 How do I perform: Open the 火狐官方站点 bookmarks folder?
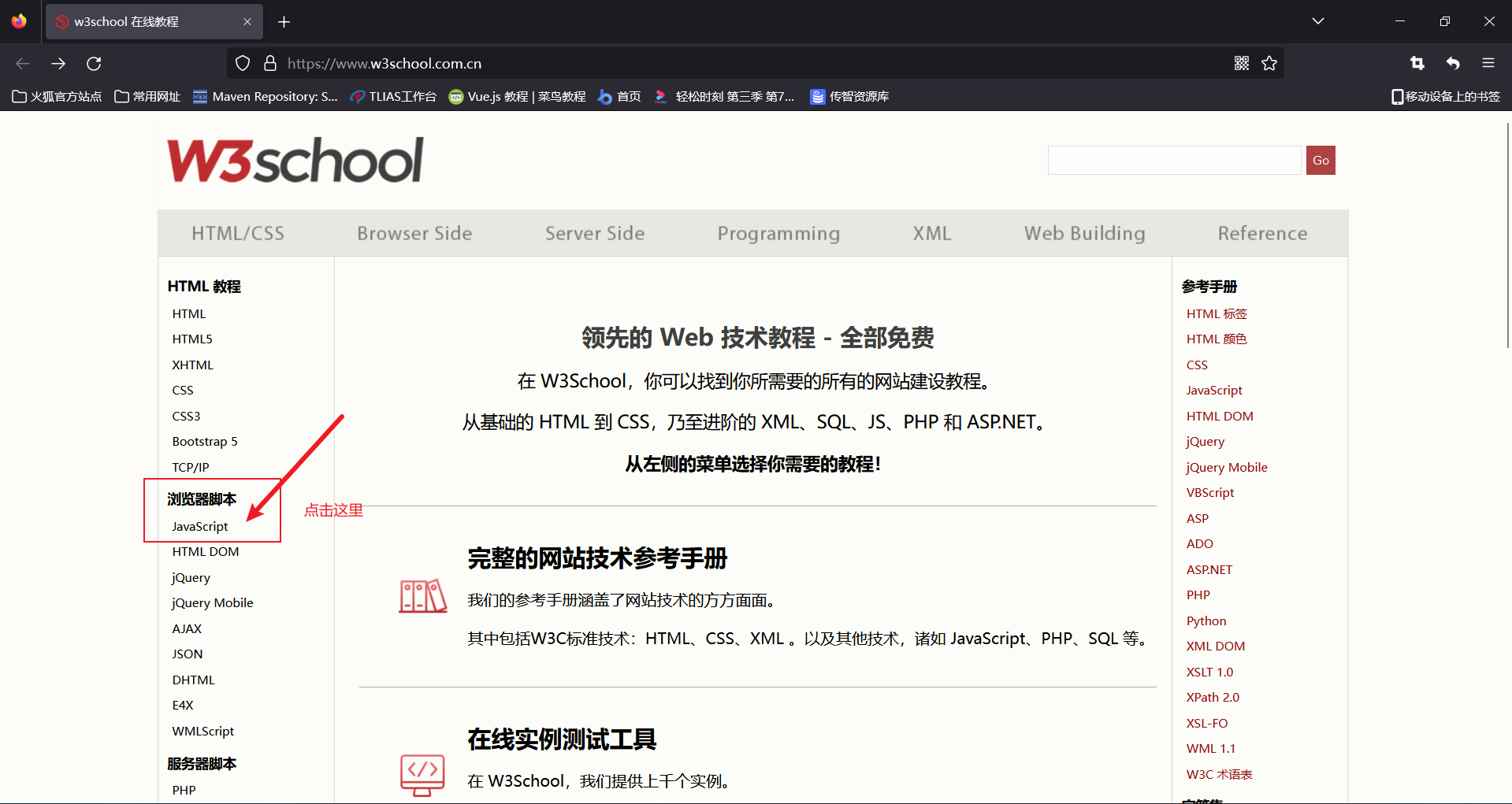point(57,97)
